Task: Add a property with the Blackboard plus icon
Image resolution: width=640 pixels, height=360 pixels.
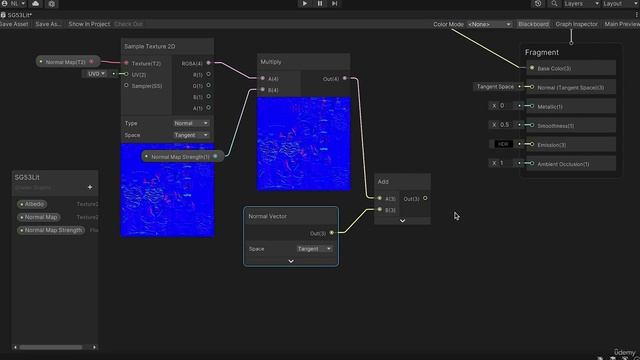Action: 90,187
